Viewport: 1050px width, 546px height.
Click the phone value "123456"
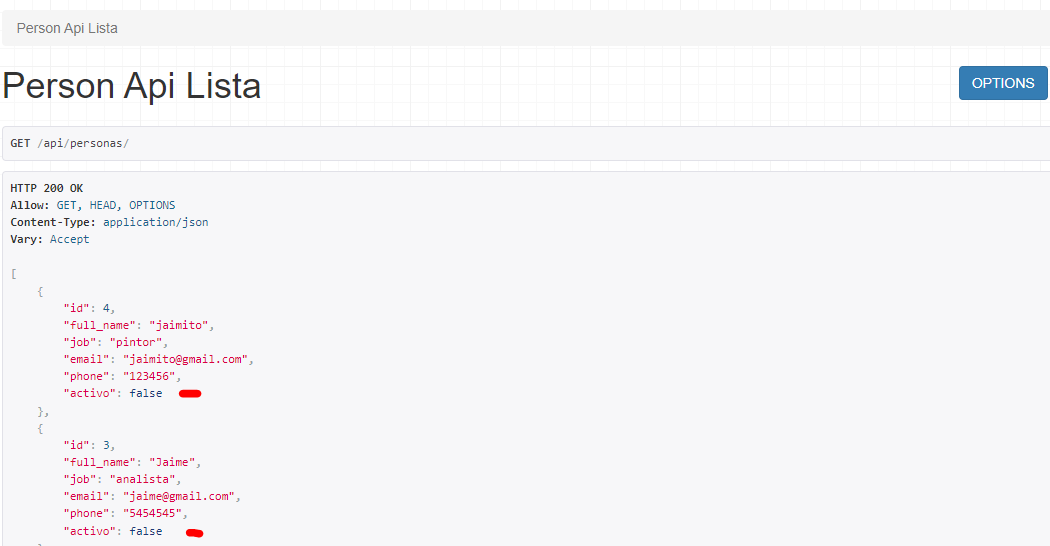coord(150,376)
